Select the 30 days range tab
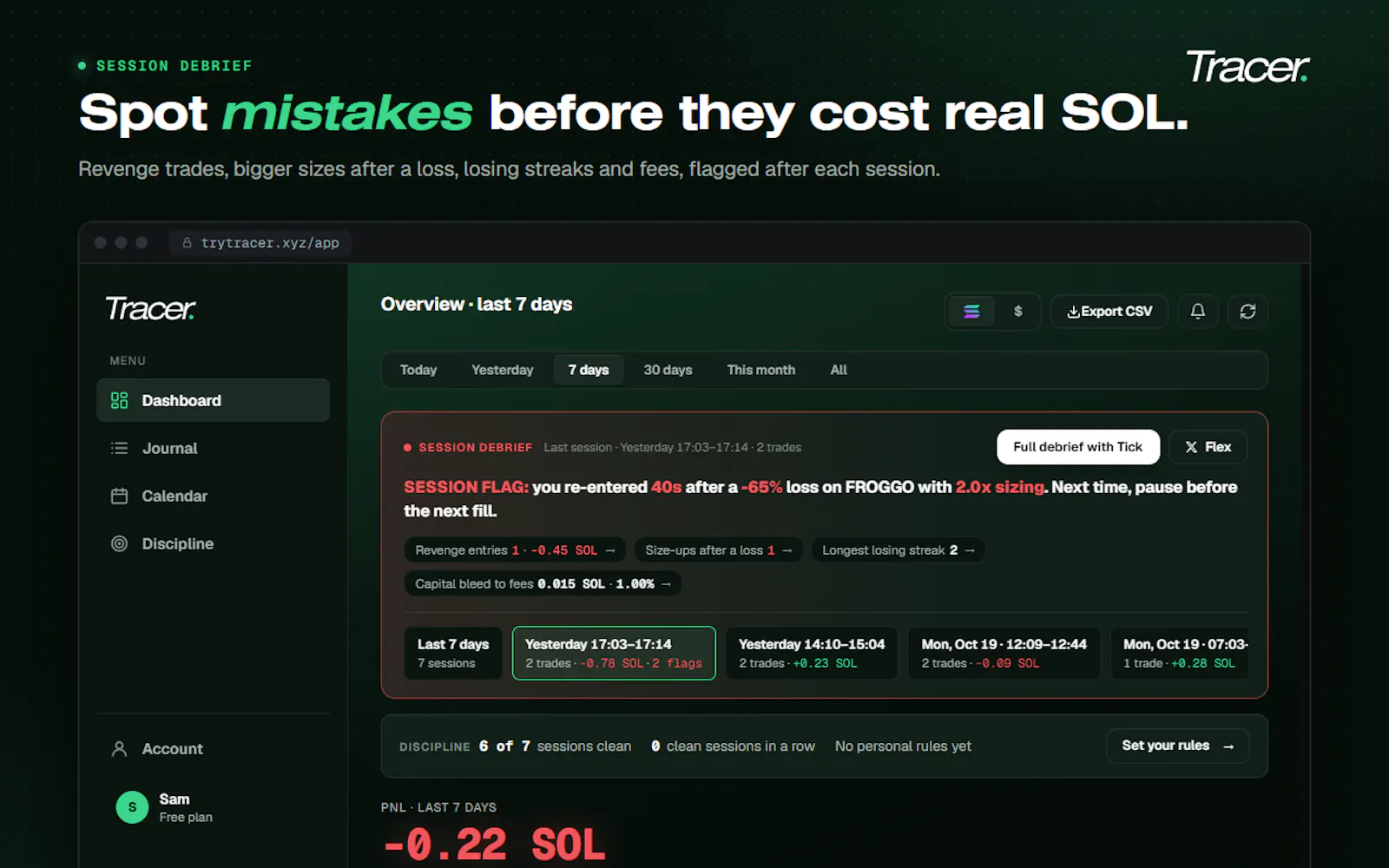The height and width of the screenshot is (868, 1389). pyautogui.click(x=668, y=370)
